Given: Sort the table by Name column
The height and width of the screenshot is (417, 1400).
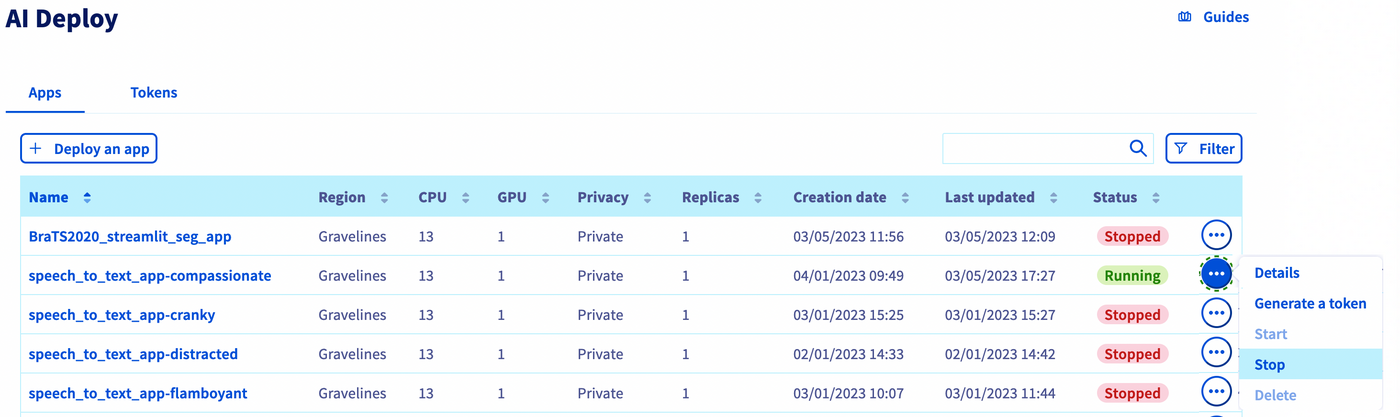Looking at the screenshot, I should pyautogui.click(x=87, y=198).
